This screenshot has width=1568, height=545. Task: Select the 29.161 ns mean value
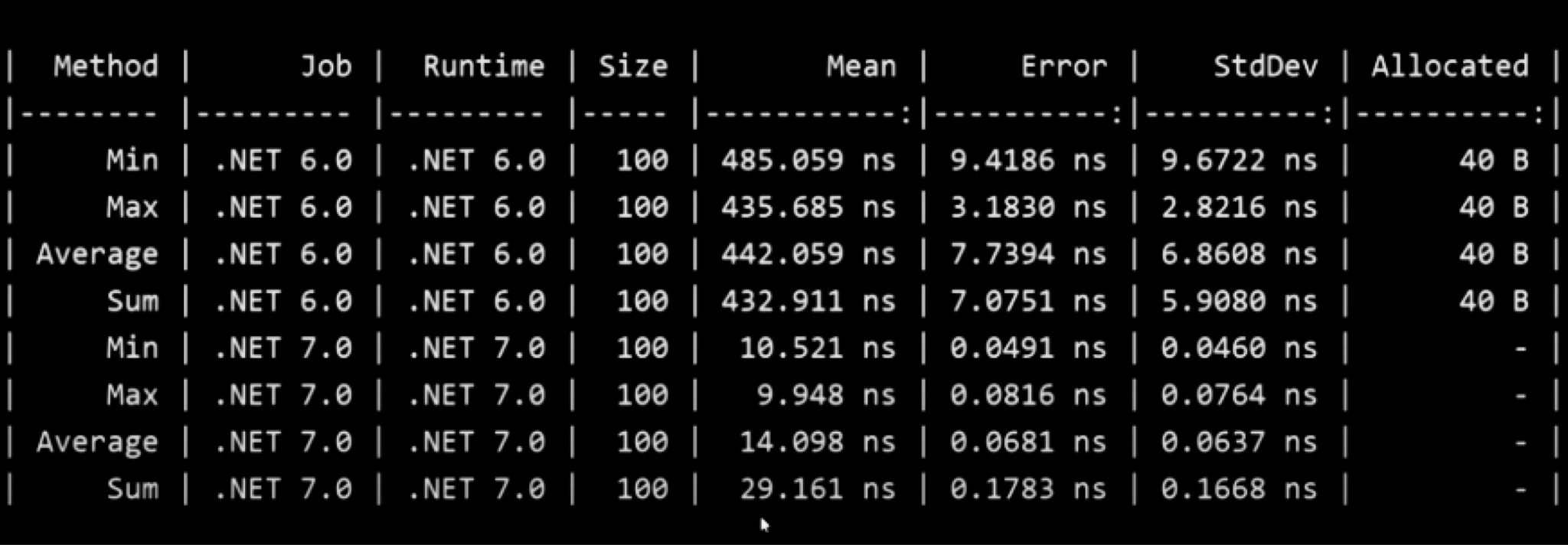point(816,489)
